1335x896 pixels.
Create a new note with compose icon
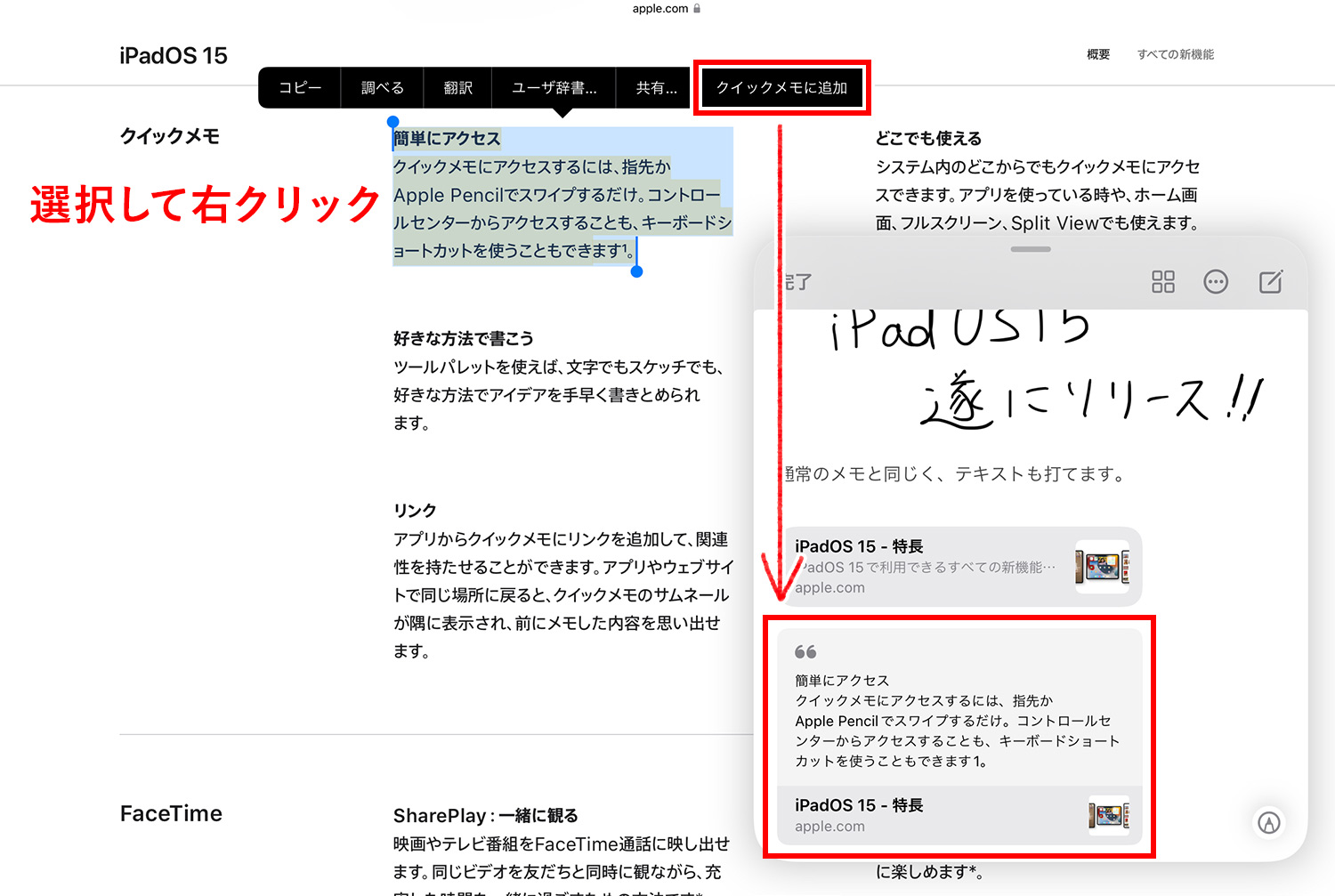[x=1270, y=282]
